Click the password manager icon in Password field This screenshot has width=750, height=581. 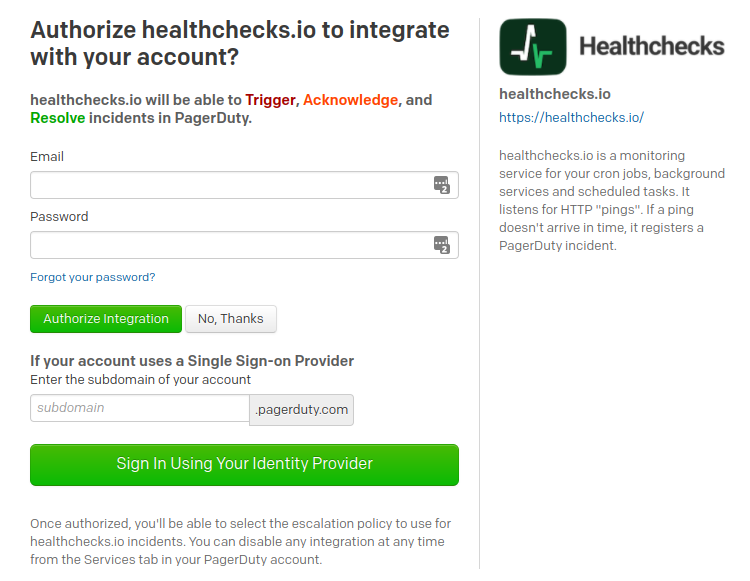(x=442, y=245)
